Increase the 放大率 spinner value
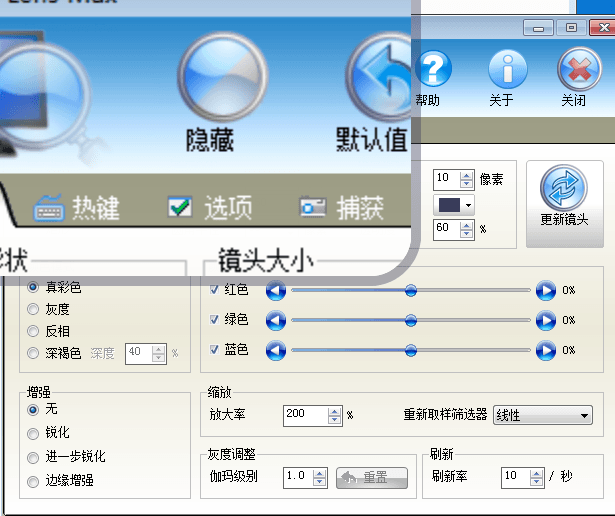 (x=335, y=412)
